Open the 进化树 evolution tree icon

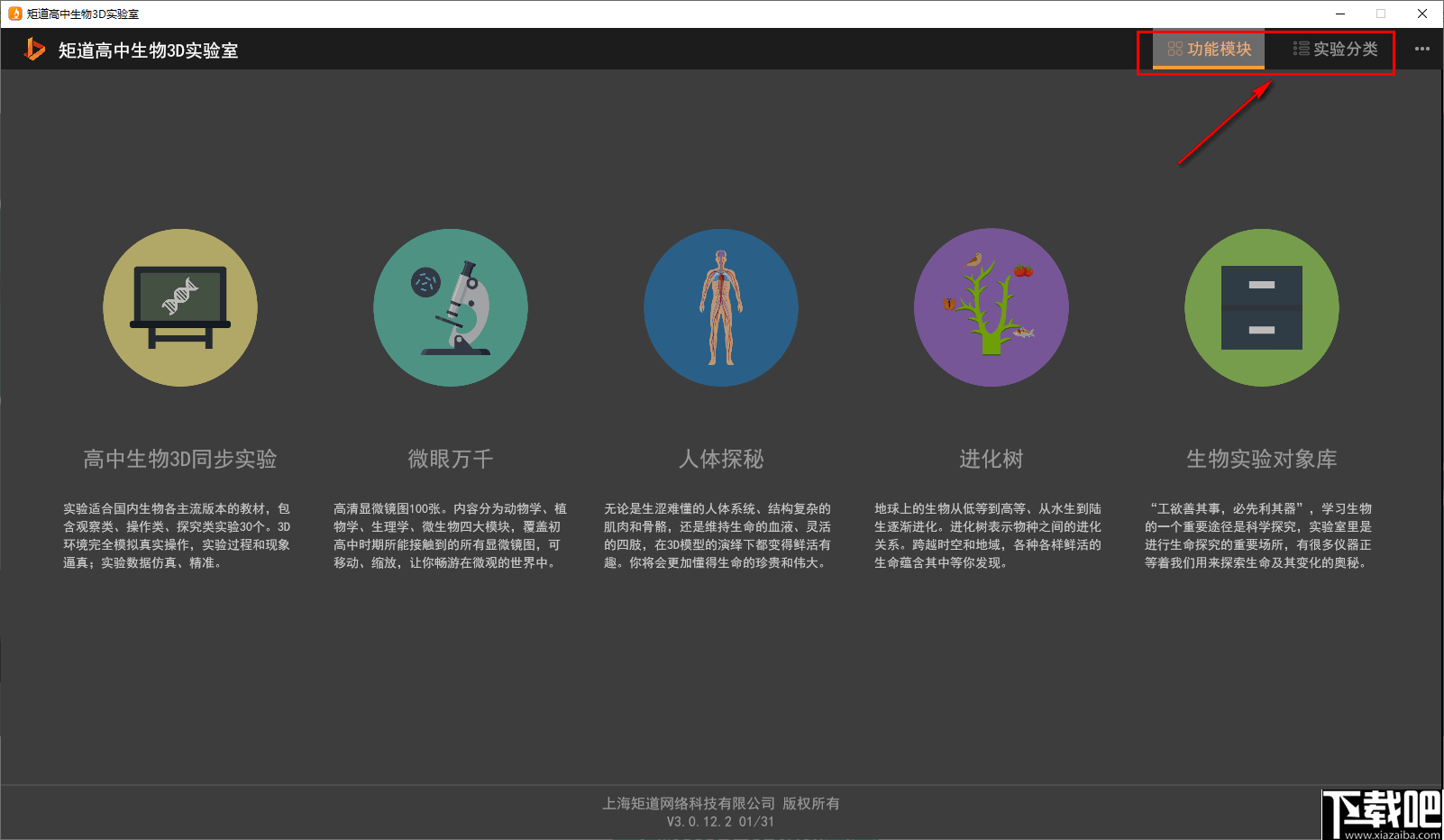click(x=991, y=307)
